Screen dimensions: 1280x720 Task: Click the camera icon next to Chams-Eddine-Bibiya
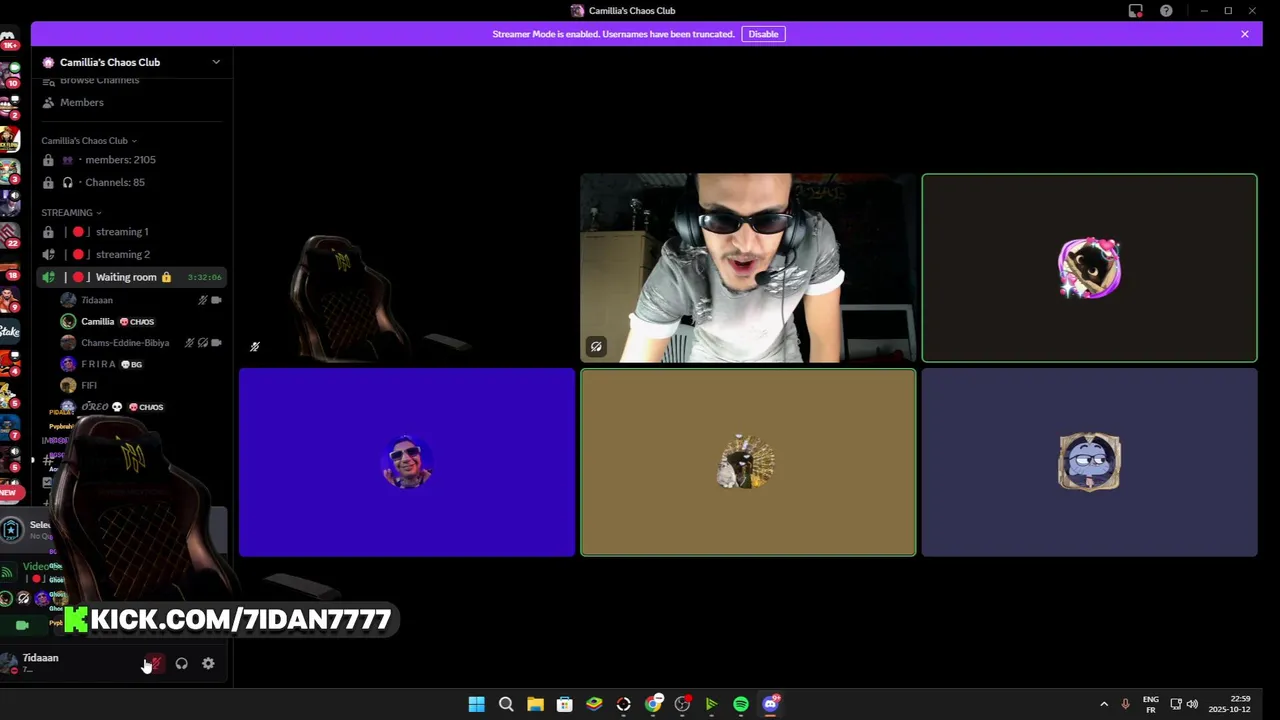click(x=216, y=343)
